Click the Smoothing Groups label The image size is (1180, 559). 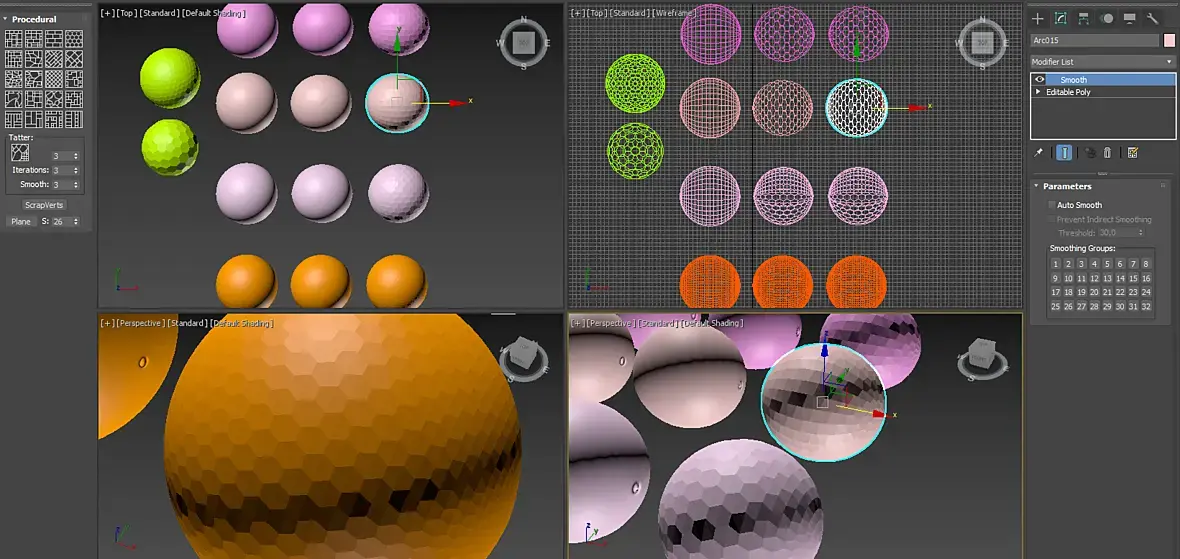pos(1082,248)
